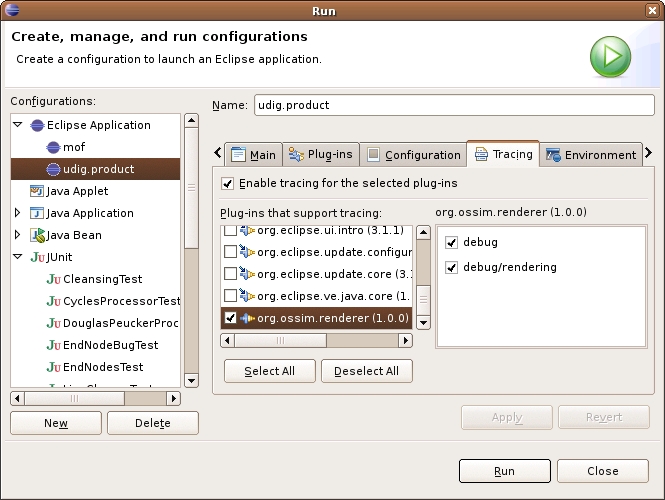This screenshot has width=665, height=500.
Task: Click the Configurations horizontal scrollbar thumb
Action: 75,399
